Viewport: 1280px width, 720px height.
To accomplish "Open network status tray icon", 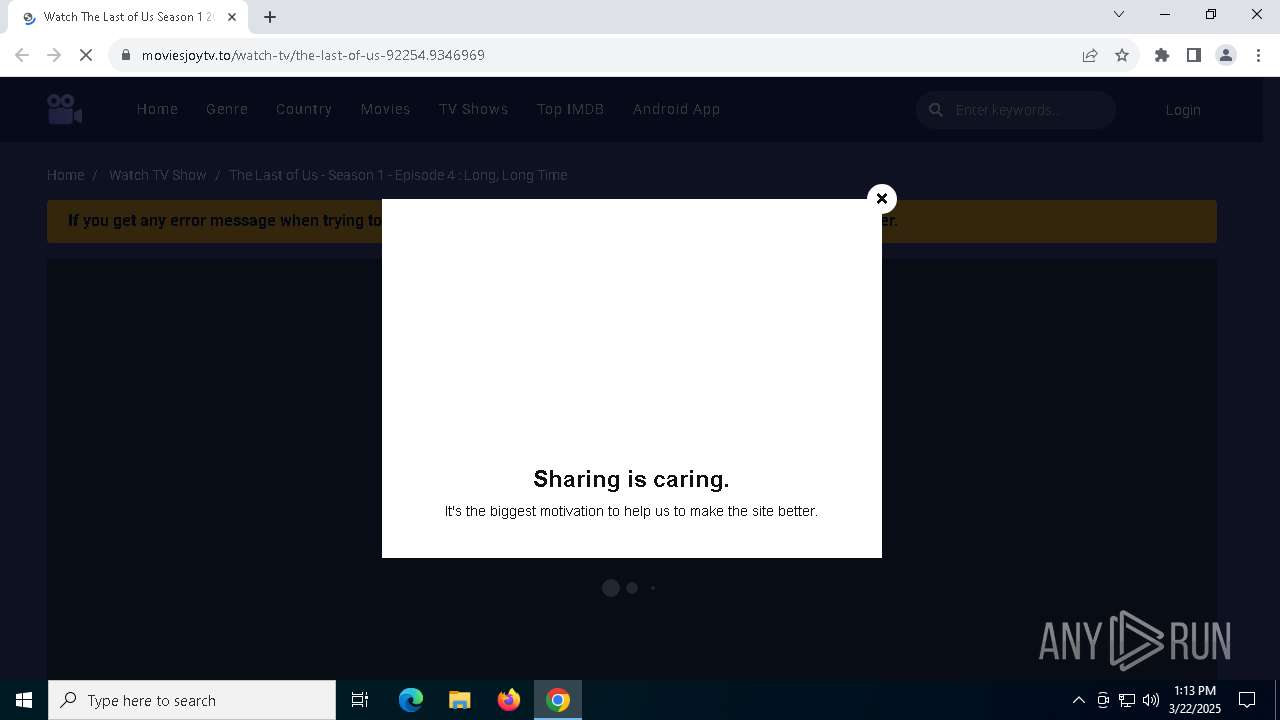I will pos(1127,700).
